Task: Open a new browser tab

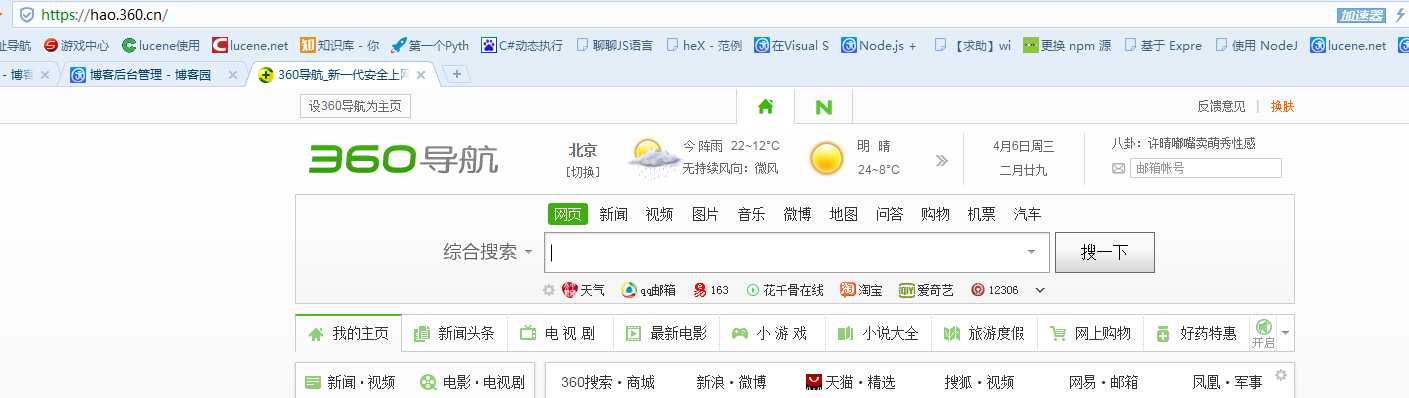Action: coord(456,75)
